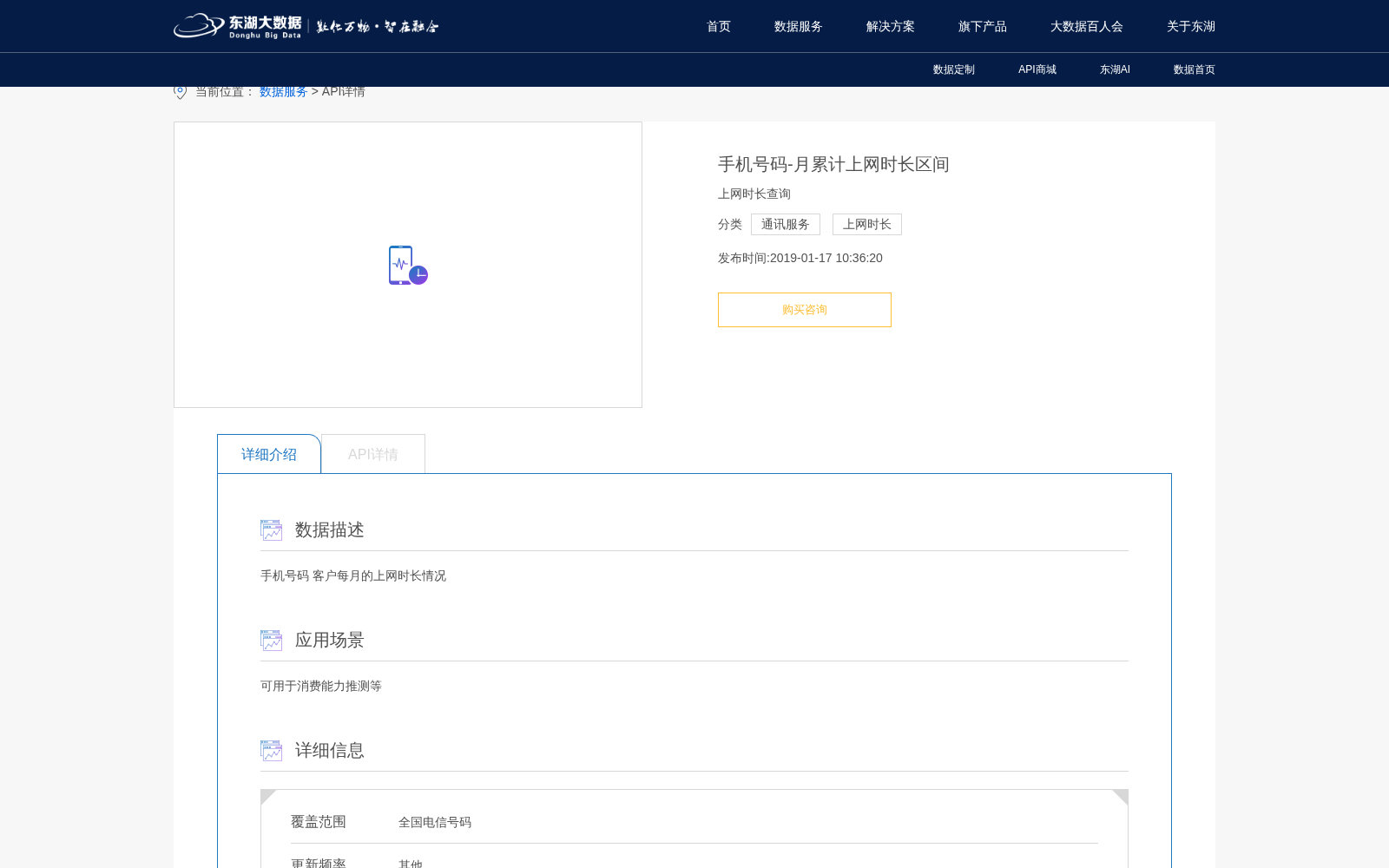Click the 覆盖范围 row label
This screenshot has height=868, width=1389.
click(x=319, y=822)
